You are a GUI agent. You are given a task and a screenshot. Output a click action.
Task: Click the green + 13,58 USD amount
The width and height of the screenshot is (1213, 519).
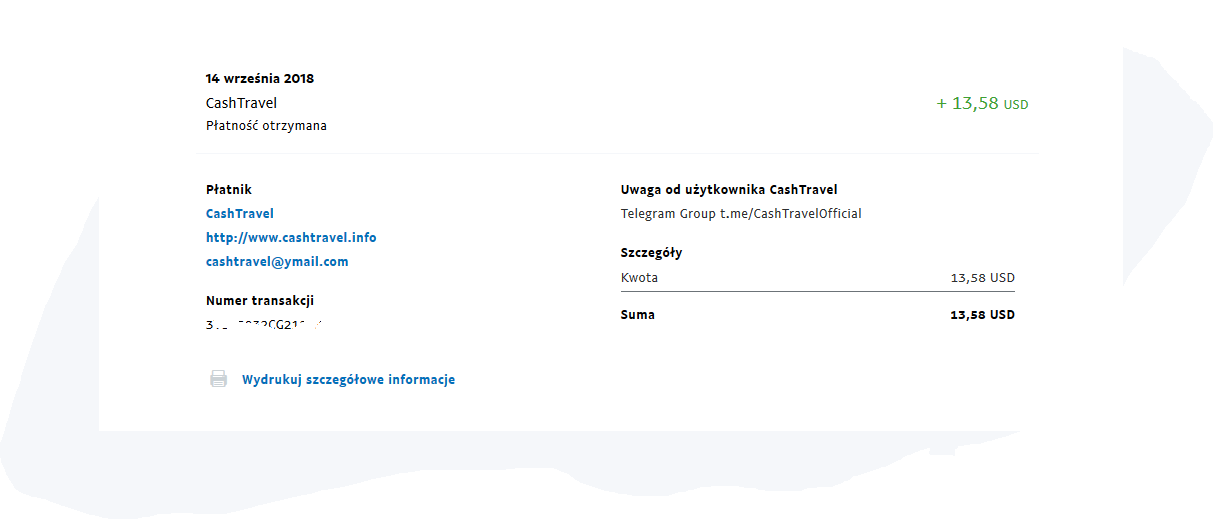tap(982, 103)
